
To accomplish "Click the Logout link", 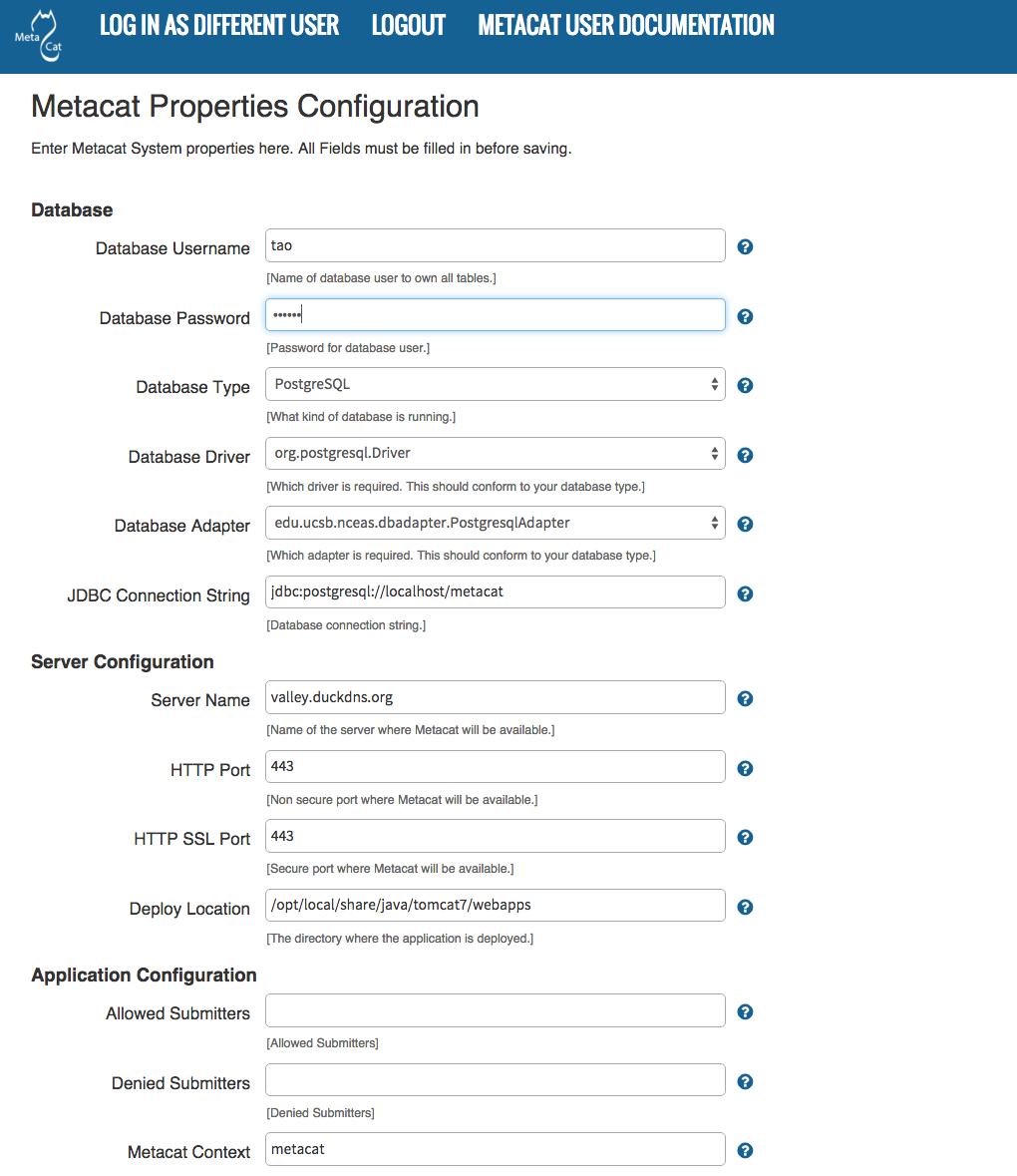I will (x=409, y=26).
